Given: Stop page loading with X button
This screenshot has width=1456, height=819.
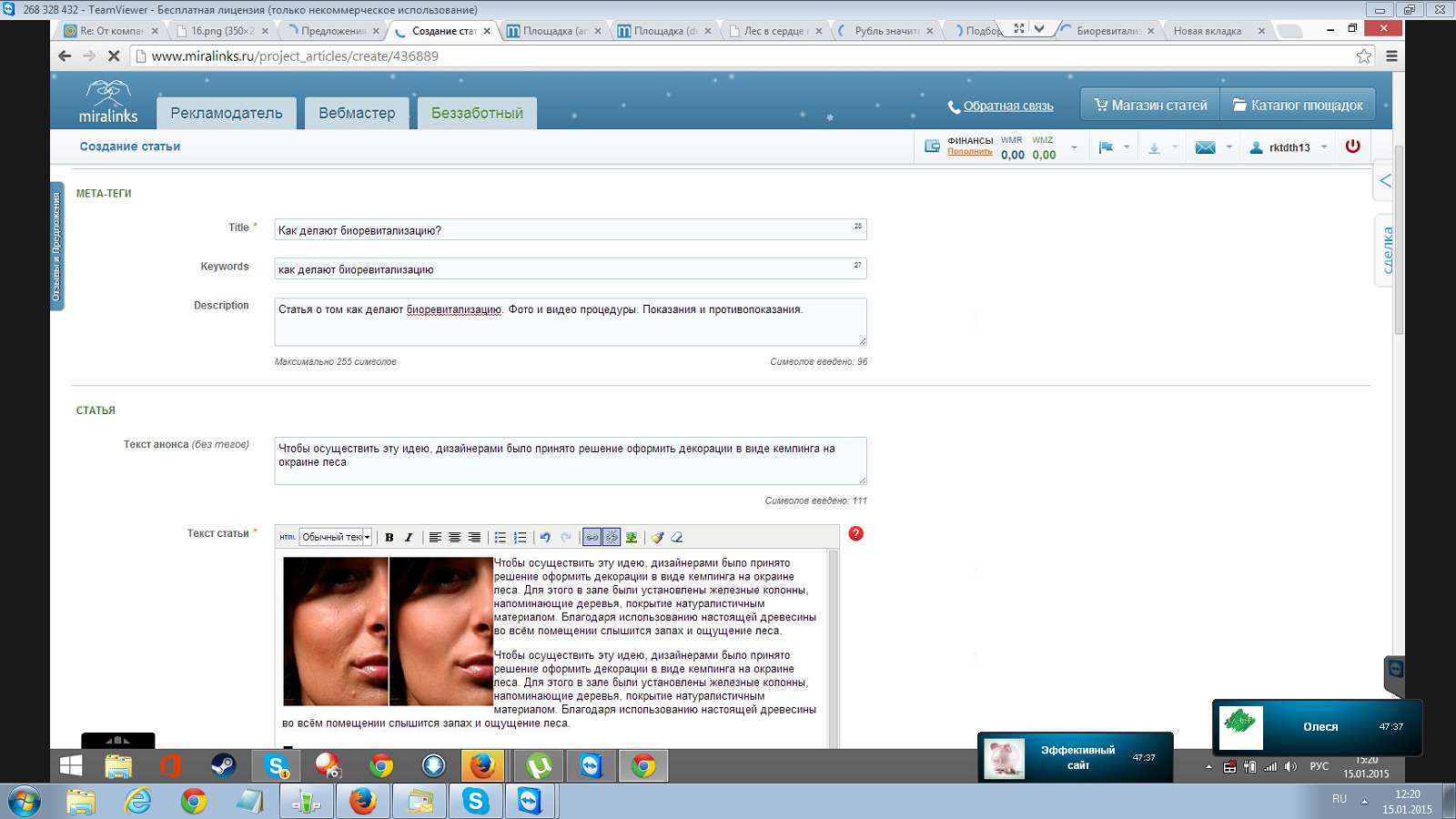Looking at the screenshot, I should coord(114,56).
